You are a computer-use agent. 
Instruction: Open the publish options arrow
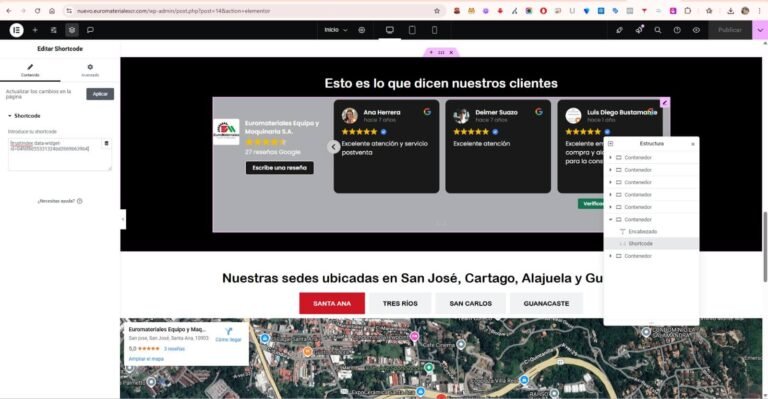coord(760,30)
